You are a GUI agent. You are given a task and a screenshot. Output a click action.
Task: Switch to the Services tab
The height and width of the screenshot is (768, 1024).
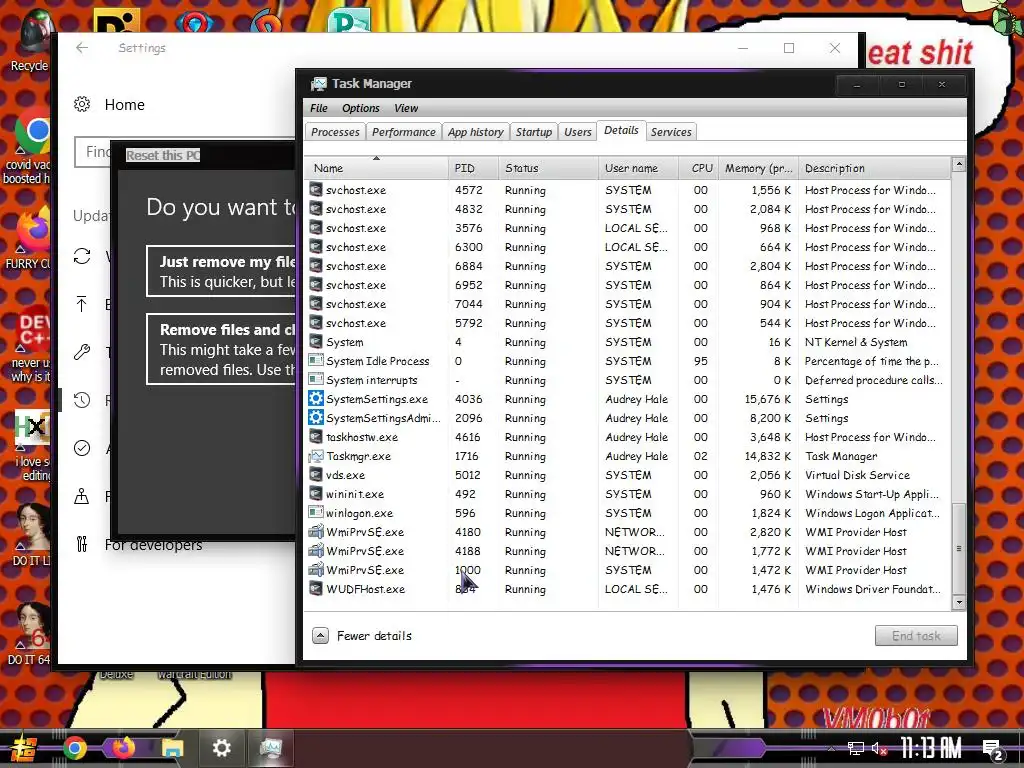[671, 132]
